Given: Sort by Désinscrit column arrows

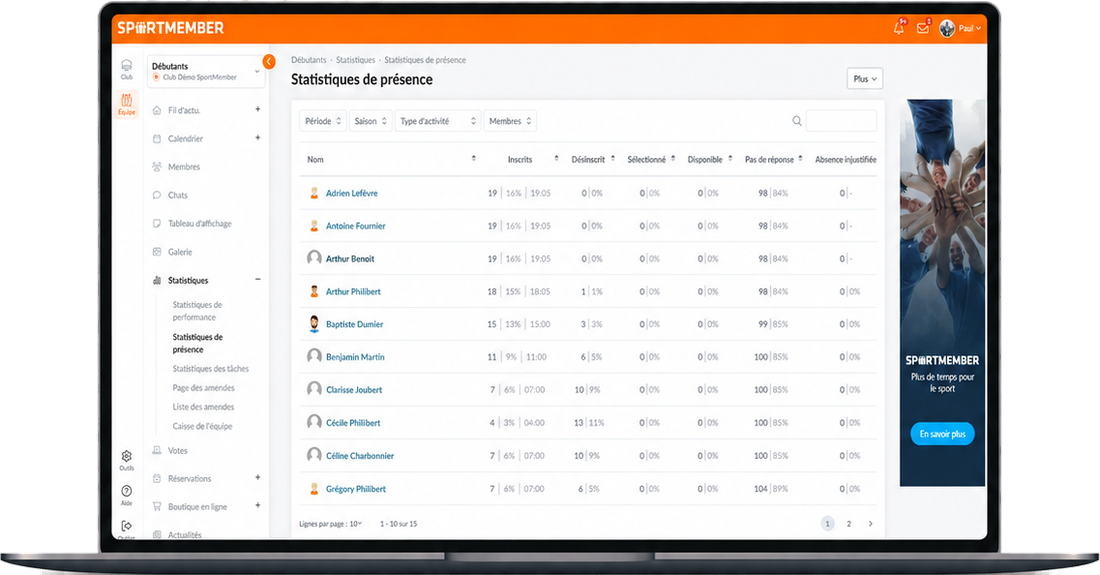Looking at the screenshot, I should pyautogui.click(x=612, y=159).
